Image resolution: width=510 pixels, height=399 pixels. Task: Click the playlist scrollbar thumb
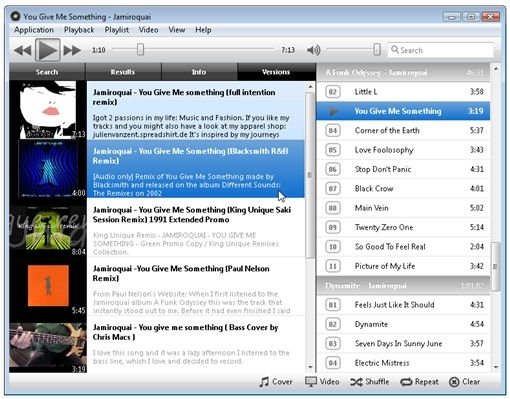[496, 266]
